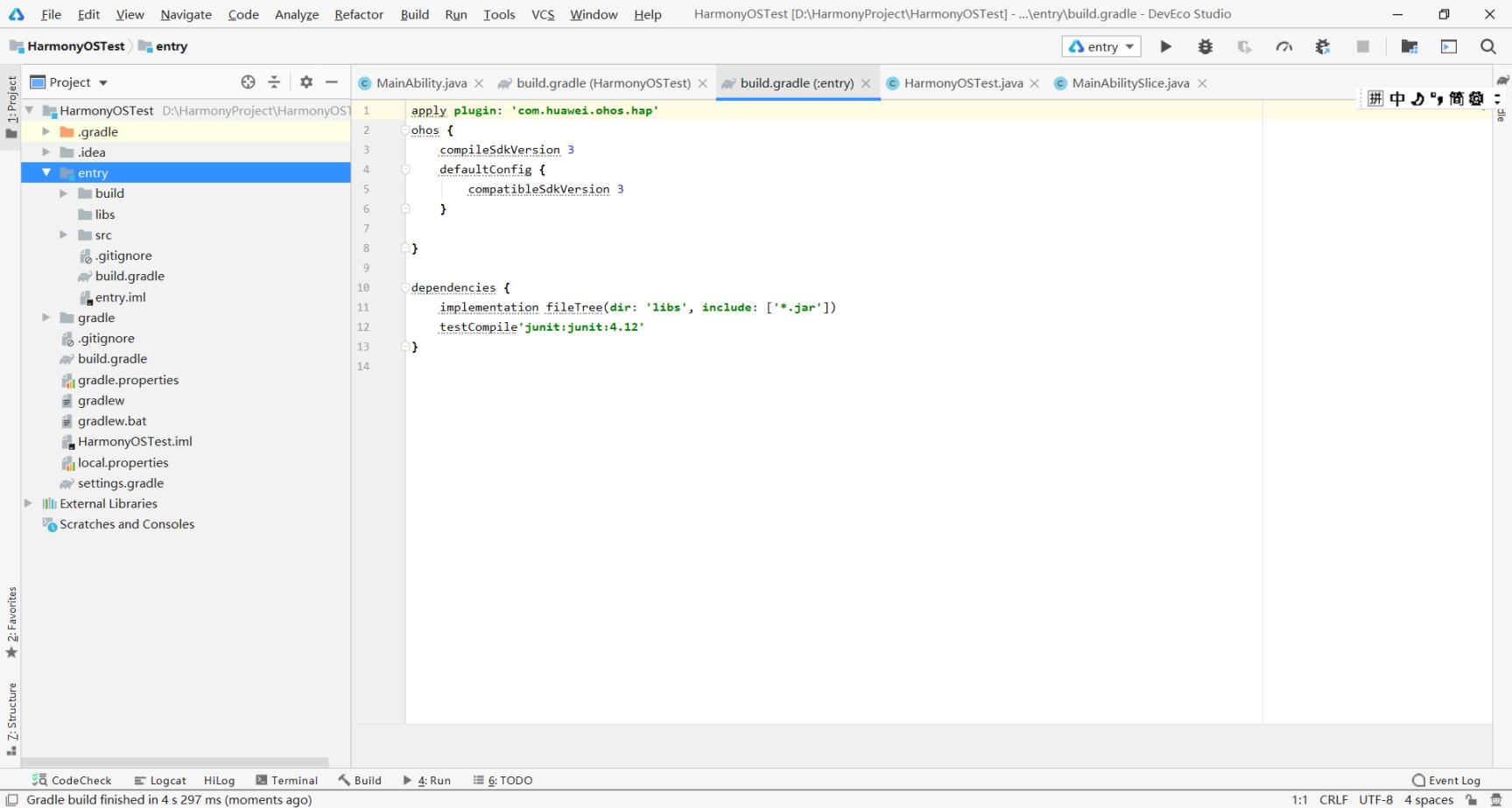Viewport: 1512px width, 808px height.
Task: Open the Project Structure icon
Action: coord(1409,46)
